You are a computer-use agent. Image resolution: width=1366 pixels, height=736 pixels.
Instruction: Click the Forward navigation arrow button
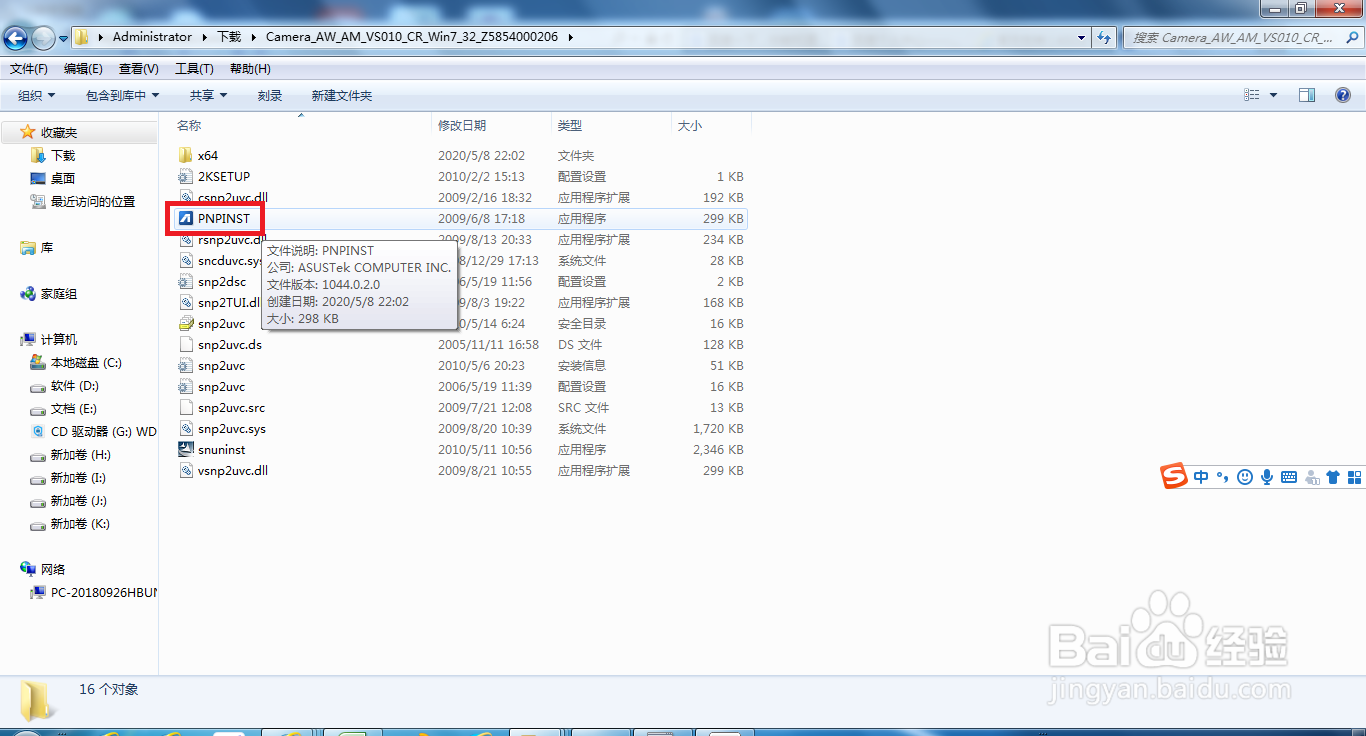[x=43, y=39]
